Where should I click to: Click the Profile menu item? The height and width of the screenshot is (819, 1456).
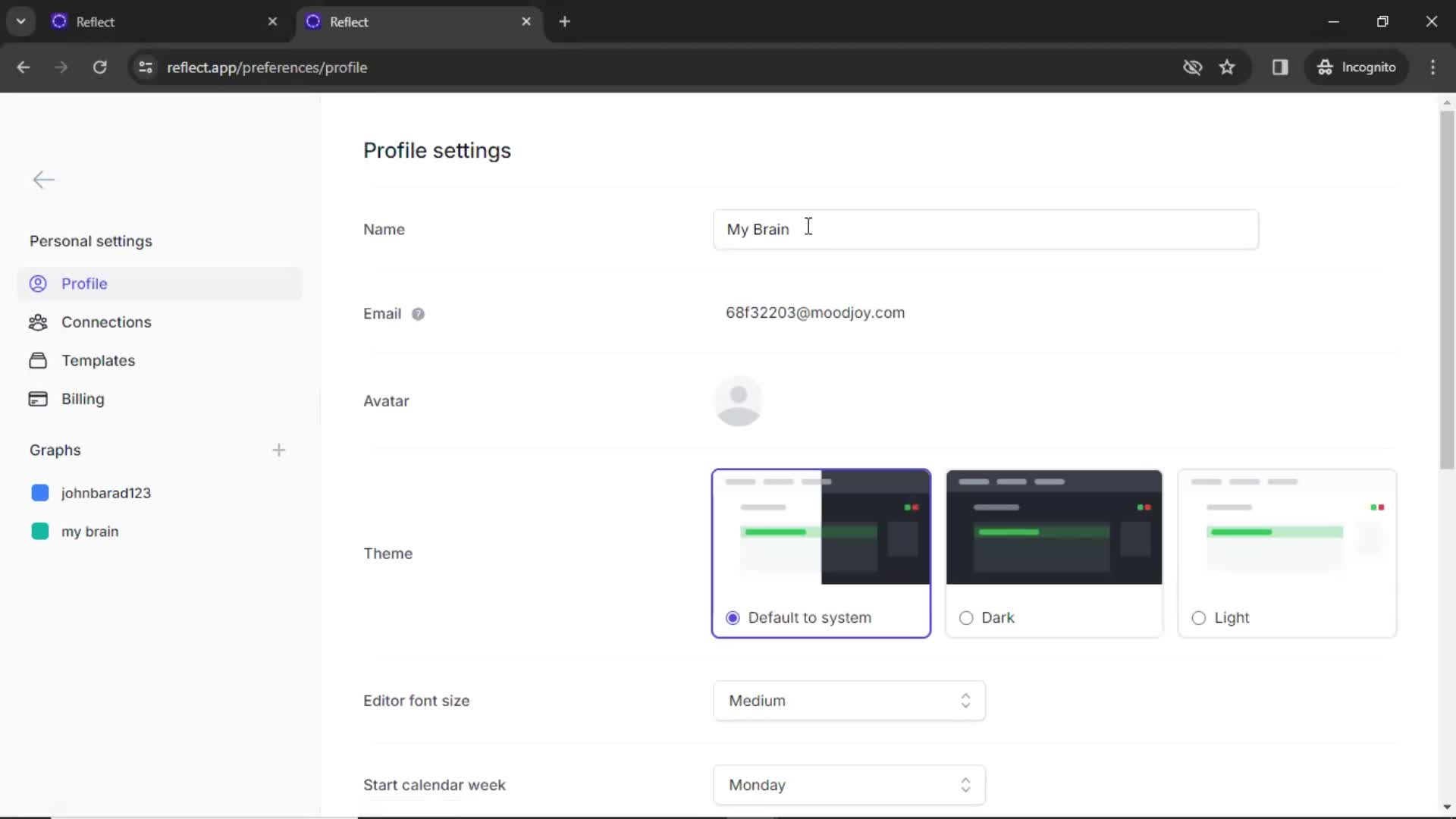tap(84, 283)
